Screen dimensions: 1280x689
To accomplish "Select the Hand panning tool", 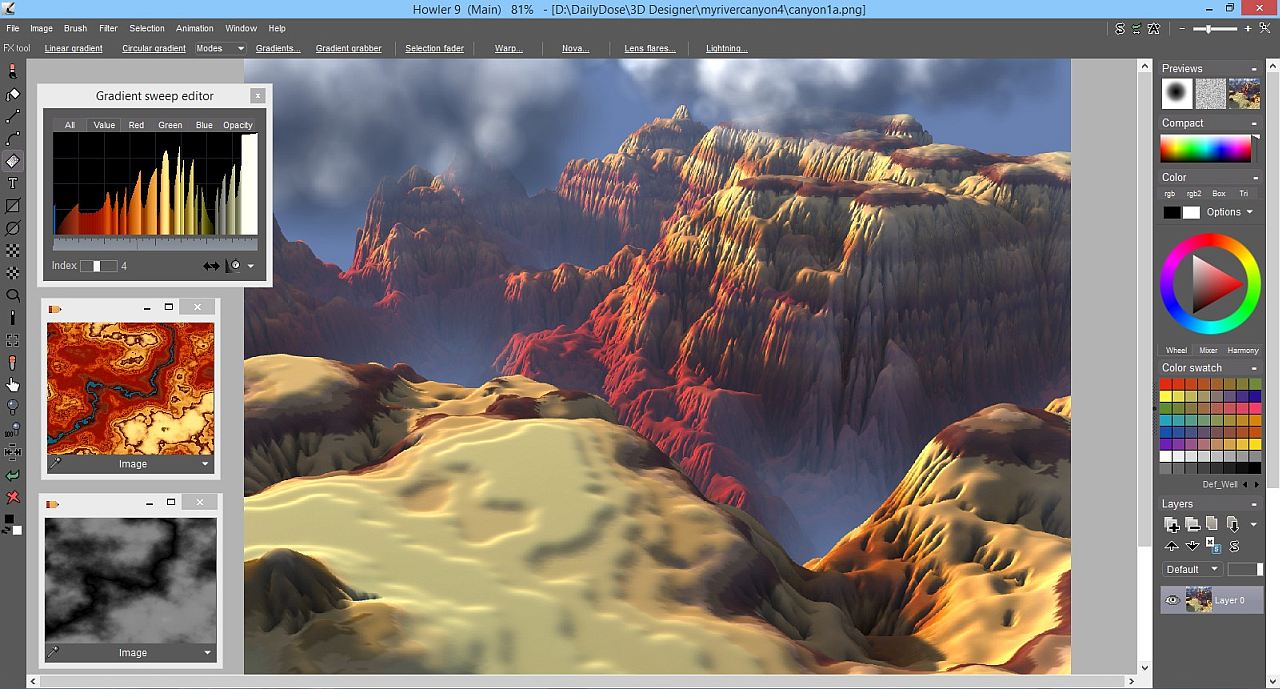I will tap(12, 384).
